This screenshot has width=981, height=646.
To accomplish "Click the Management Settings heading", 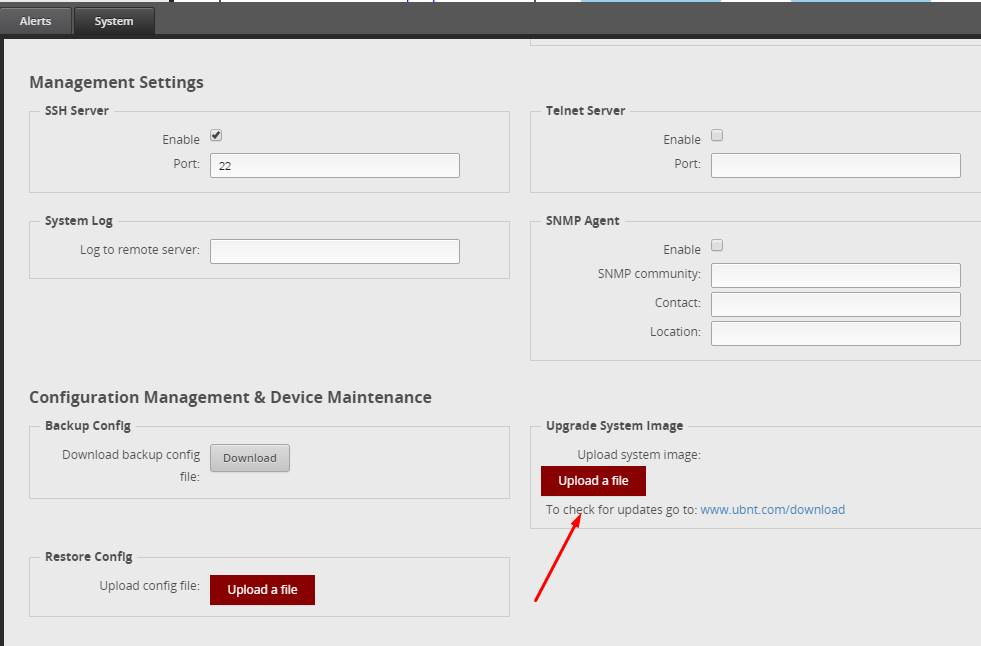I will click(116, 82).
